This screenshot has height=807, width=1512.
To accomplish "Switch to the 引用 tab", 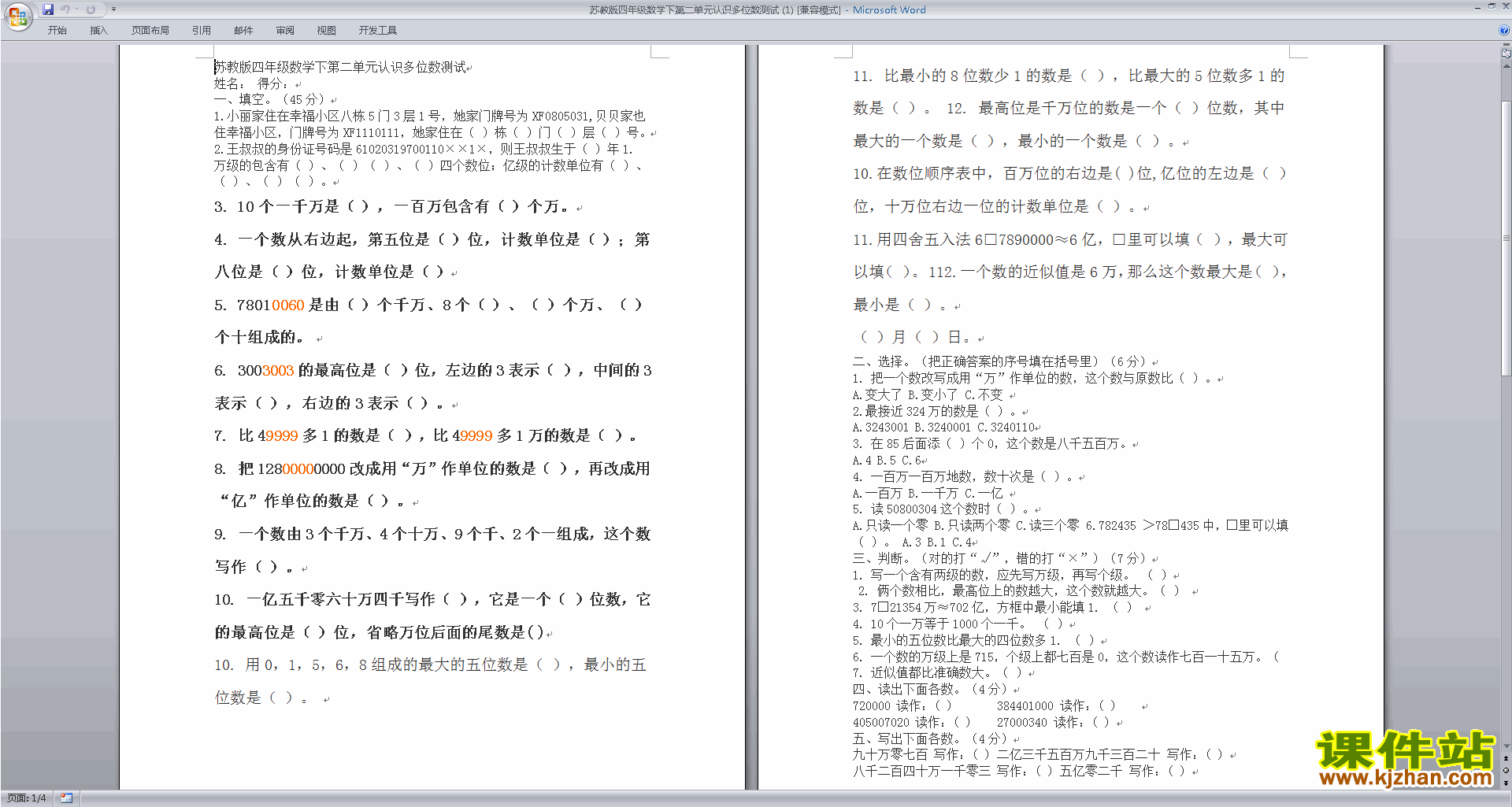I will tap(201, 30).
